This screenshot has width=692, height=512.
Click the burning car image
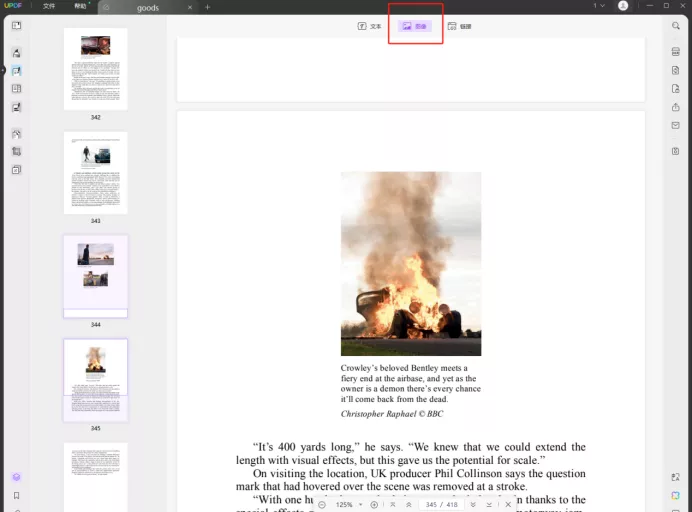pyautogui.click(x=410, y=263)
